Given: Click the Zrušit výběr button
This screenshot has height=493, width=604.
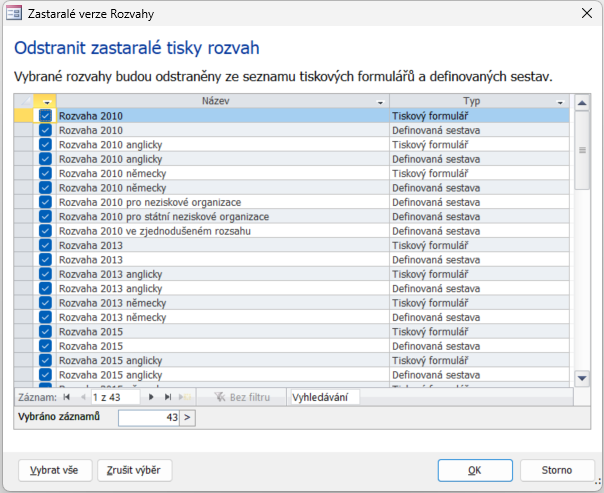Looking at the screenshot, I should click(134, 470).
